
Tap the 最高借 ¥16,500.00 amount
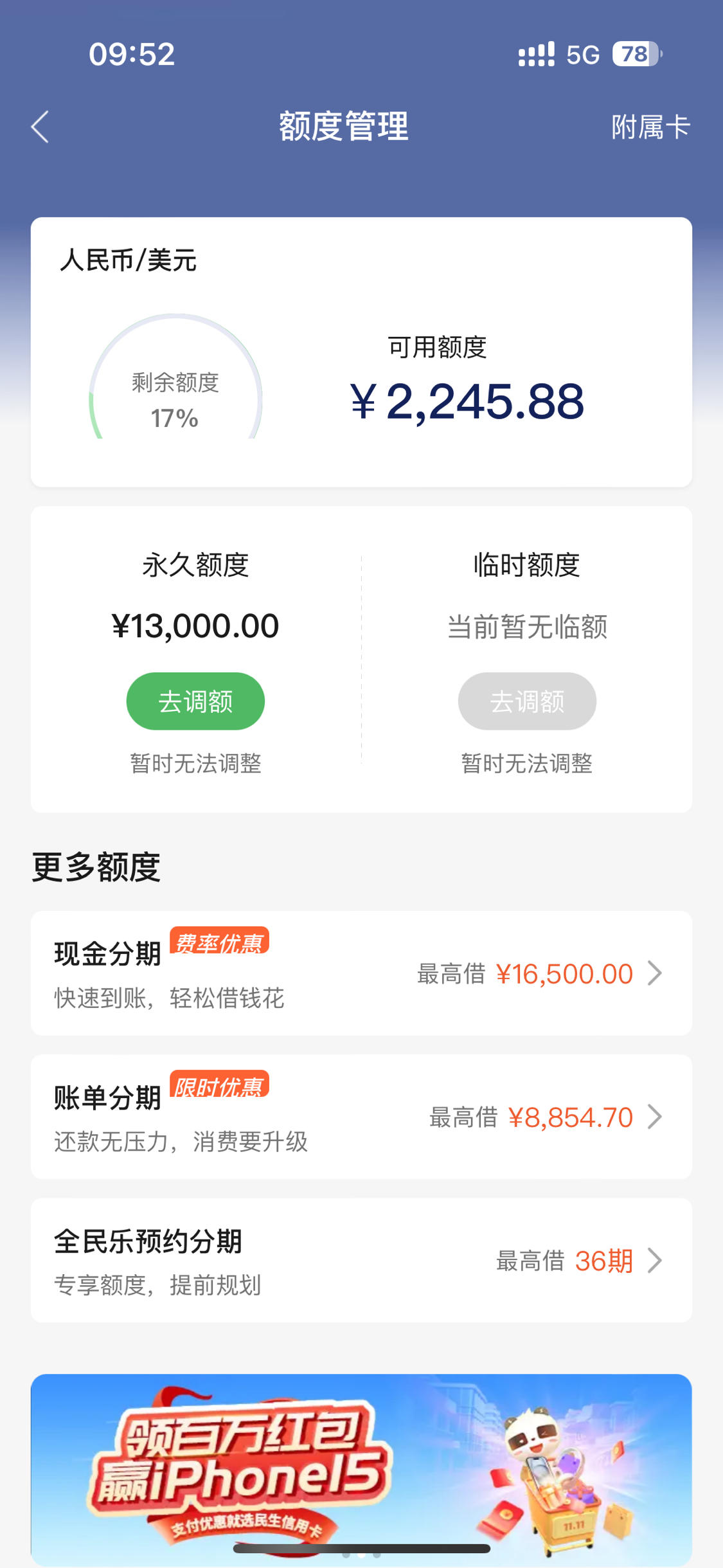click(564, 974)
